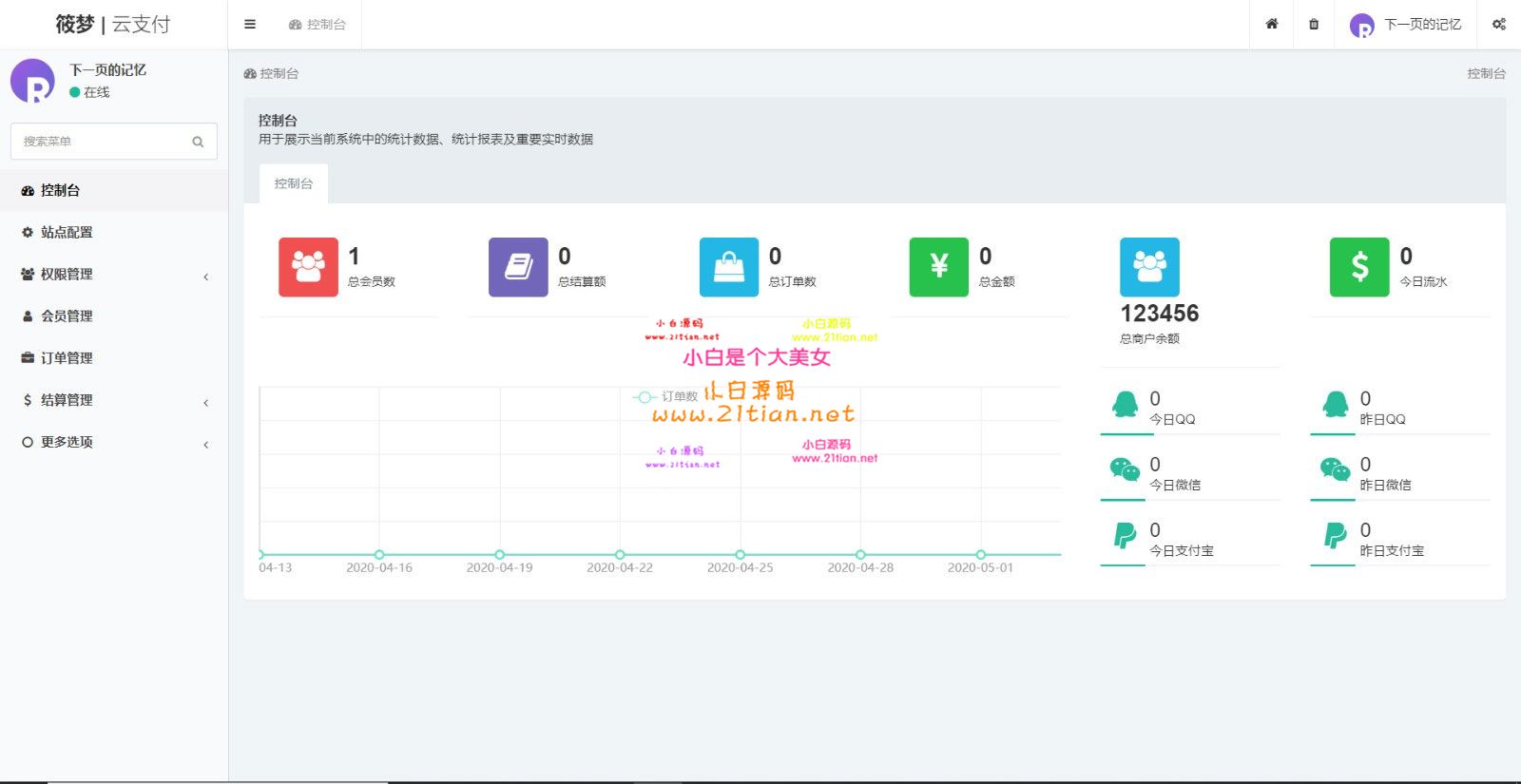The image size is (1521, 784).
Task: Expand the 结算管理 submenu arrow
Action: tap(206, 402)
